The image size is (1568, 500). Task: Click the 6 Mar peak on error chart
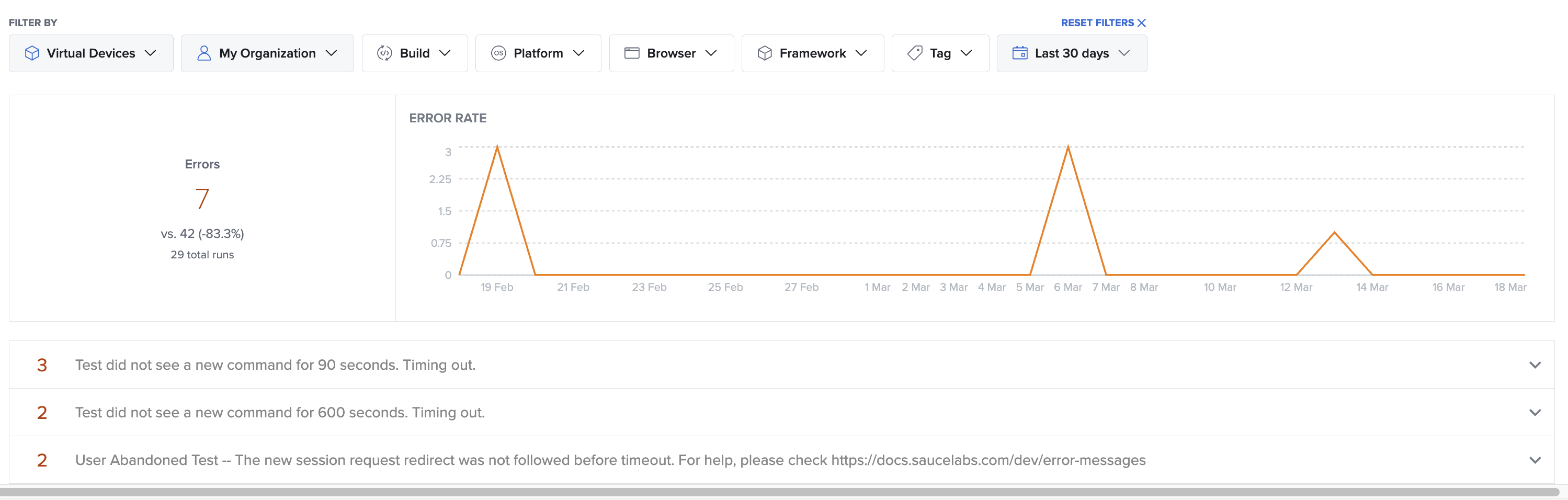(1067, 147)
